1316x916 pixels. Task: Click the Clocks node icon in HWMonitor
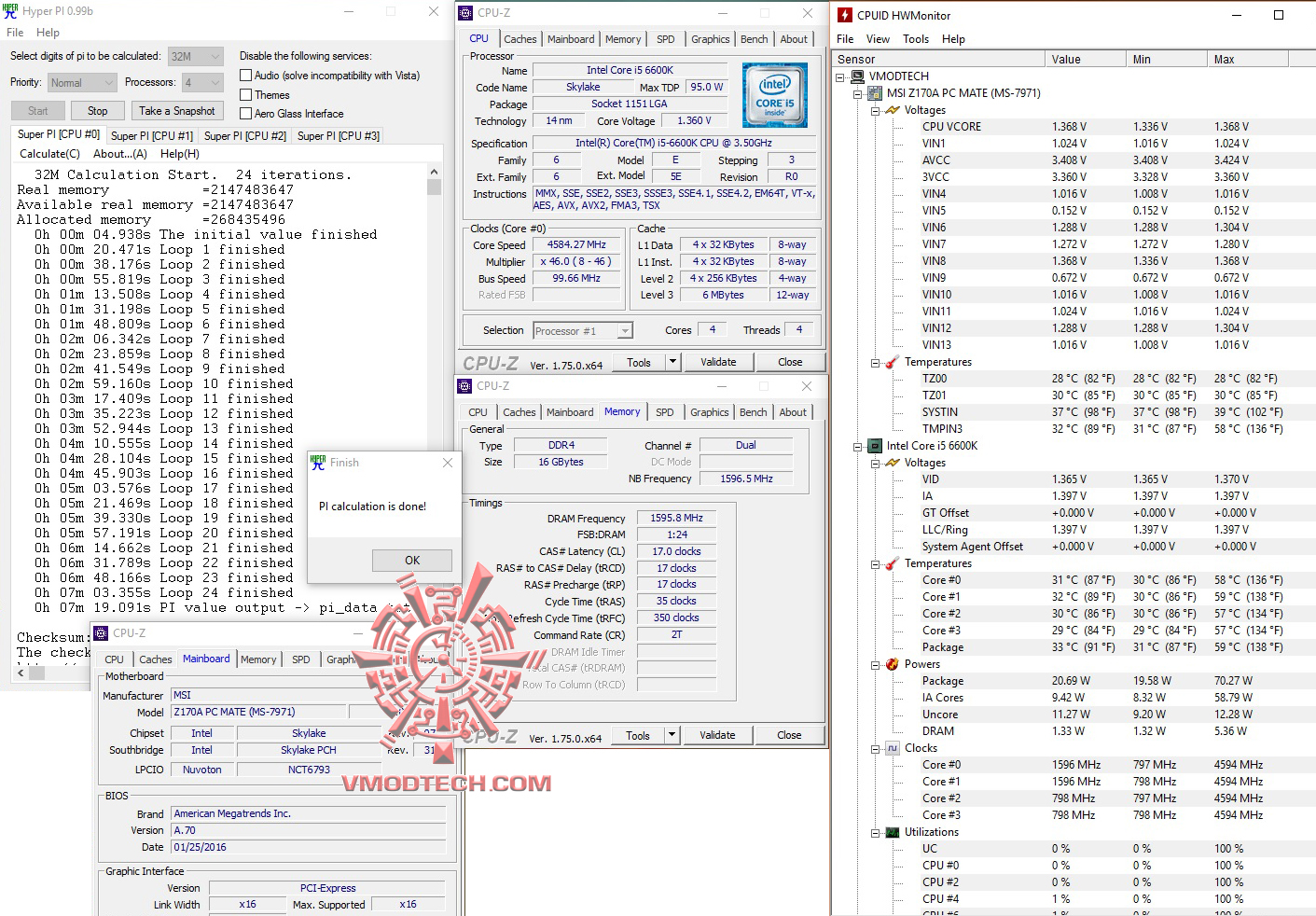tap(893, 748)
